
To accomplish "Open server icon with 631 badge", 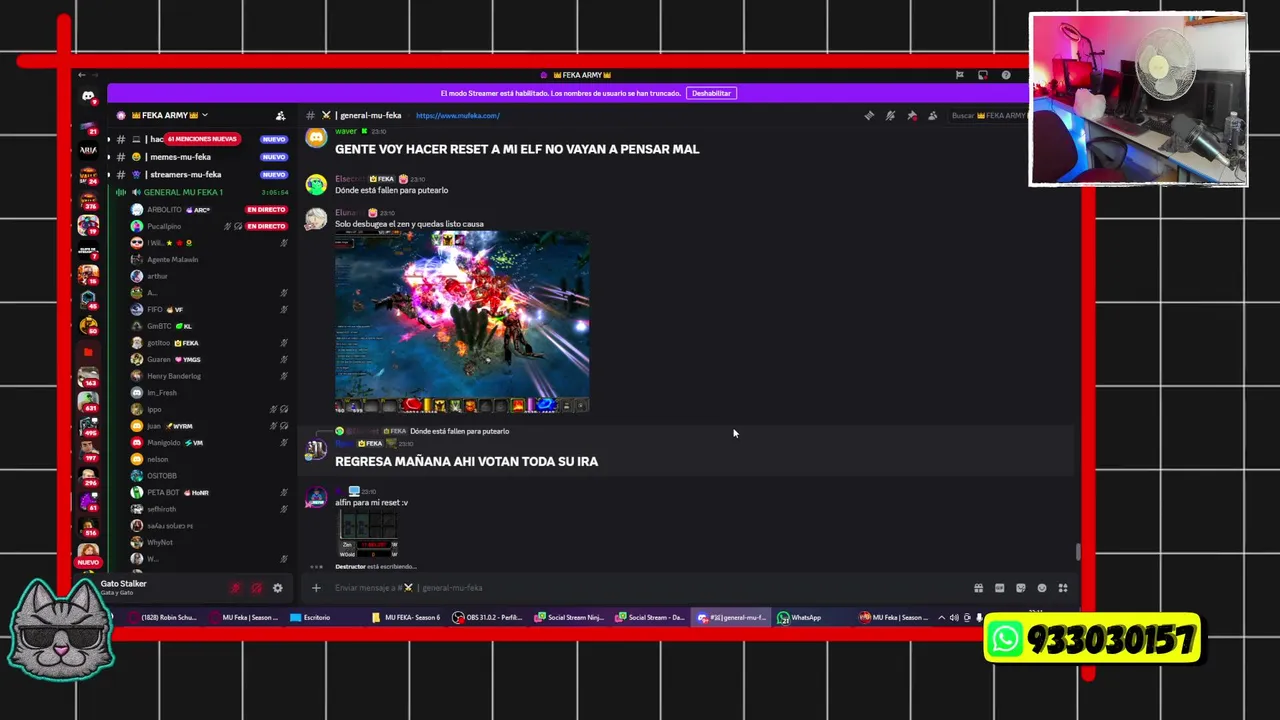I will point(88,400).
